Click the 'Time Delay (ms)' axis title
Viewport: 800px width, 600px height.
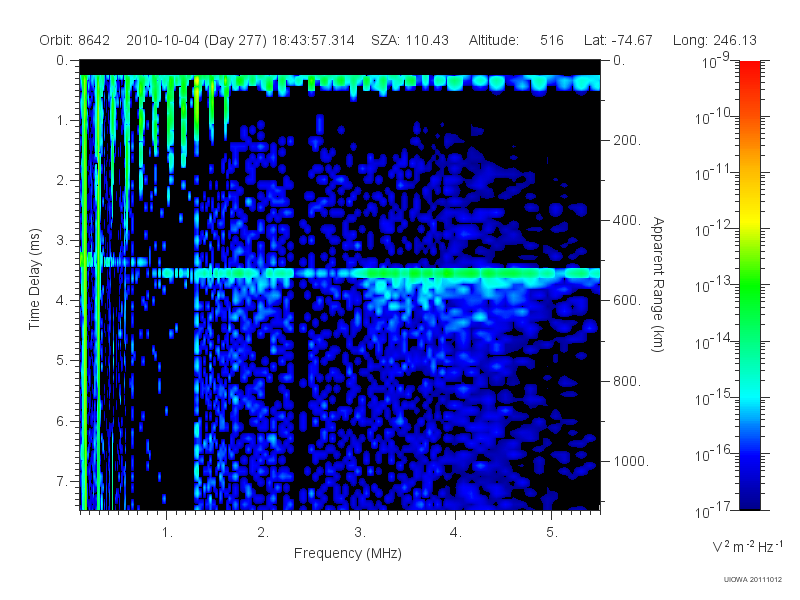[34, 279]
